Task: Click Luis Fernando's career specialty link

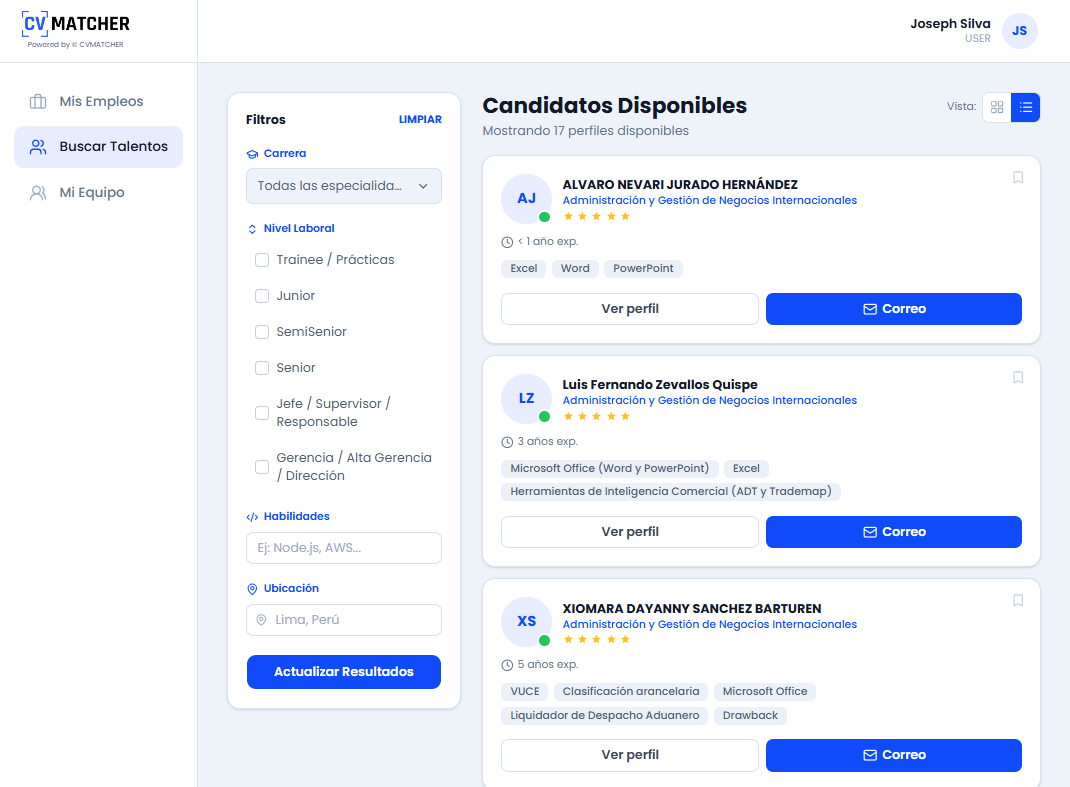Action: 710,401
